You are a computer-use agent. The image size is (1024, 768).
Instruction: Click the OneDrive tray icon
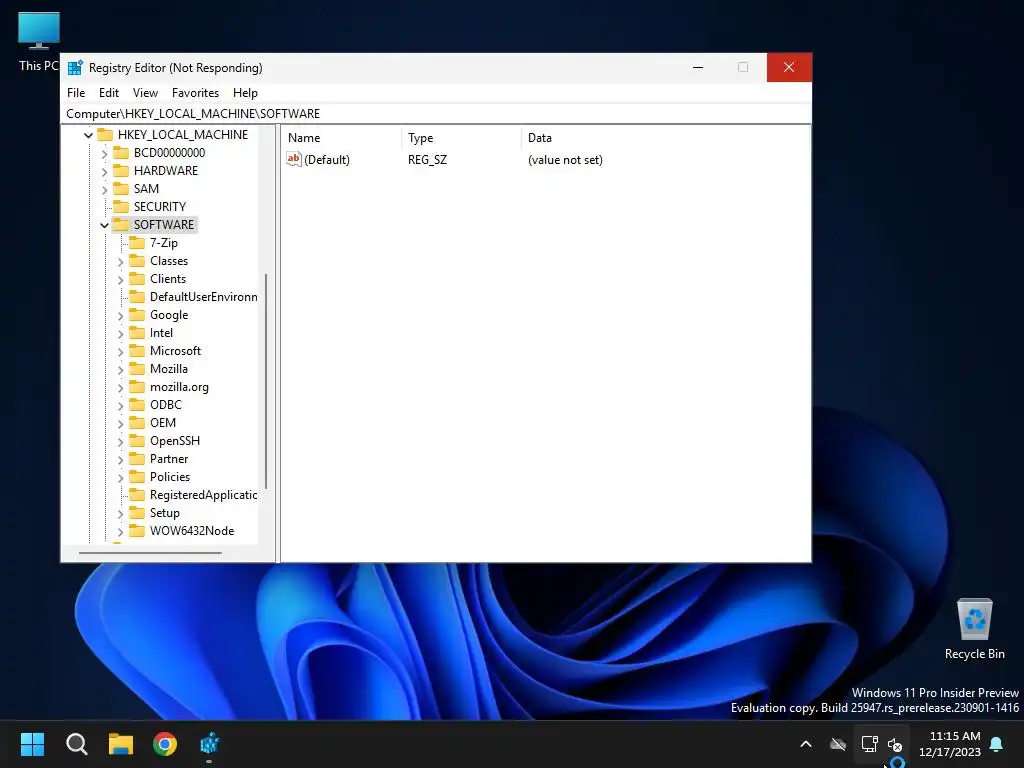point(838,744)
